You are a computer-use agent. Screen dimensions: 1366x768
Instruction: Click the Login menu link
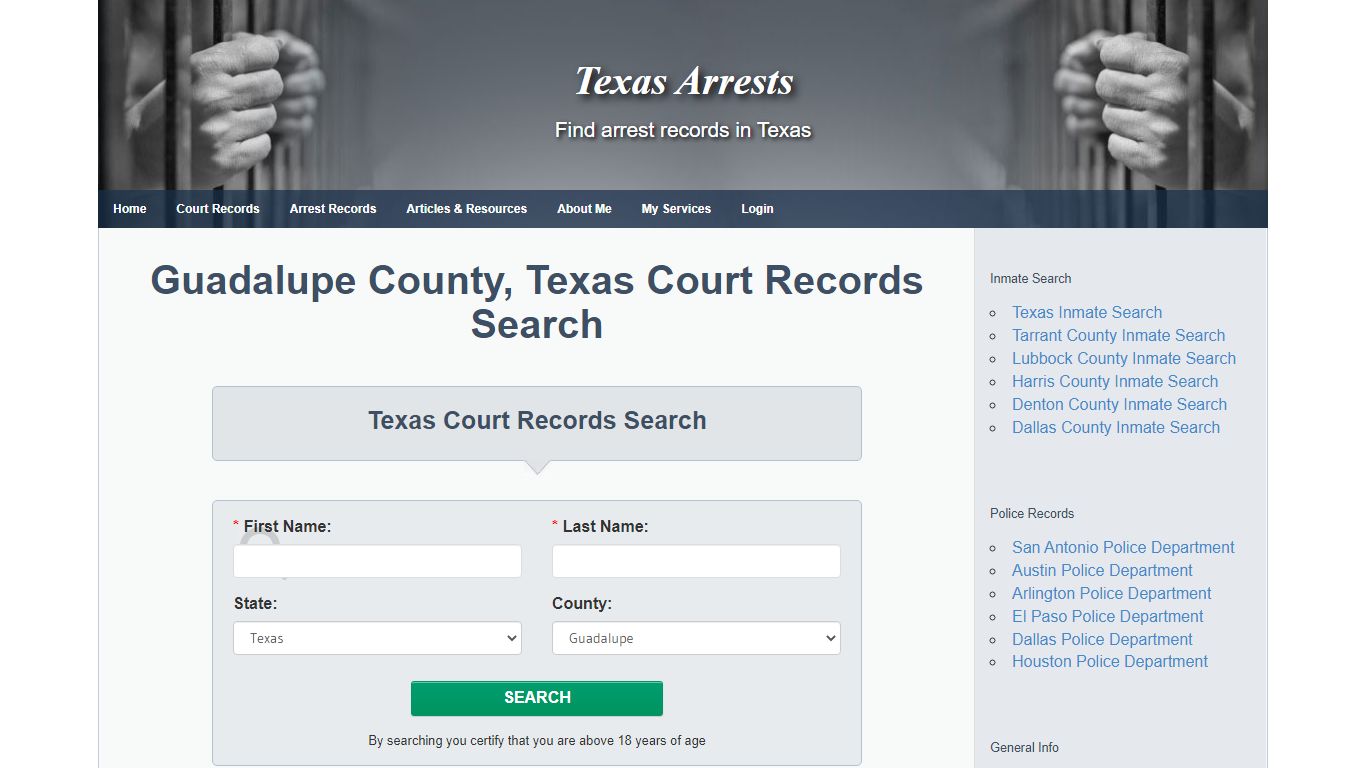[757, 209]
